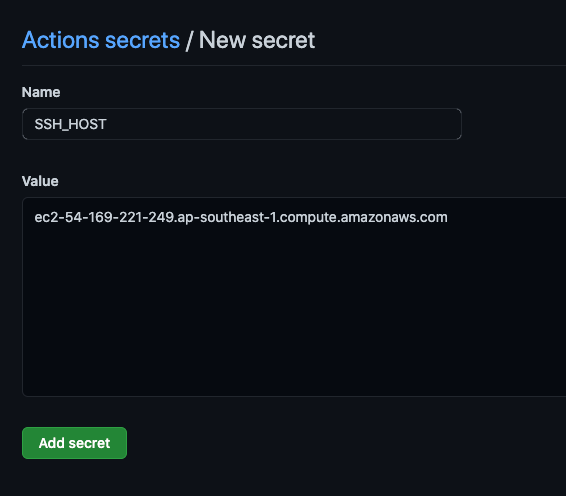Click the amazonaws.com portion of the value

[394, 217]
